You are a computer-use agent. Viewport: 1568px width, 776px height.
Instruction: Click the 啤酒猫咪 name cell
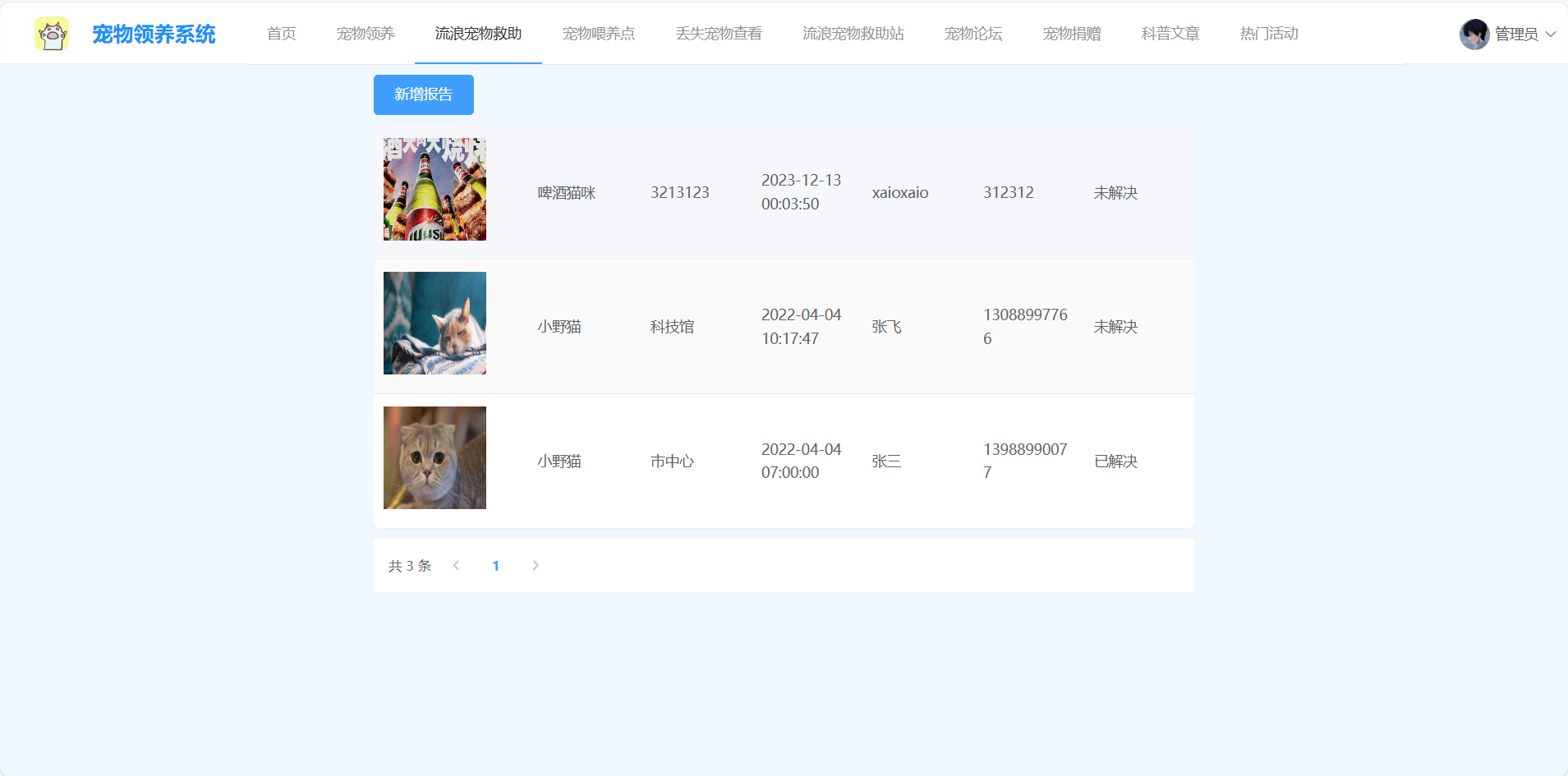pyautogui.click(x=567, y=193)
